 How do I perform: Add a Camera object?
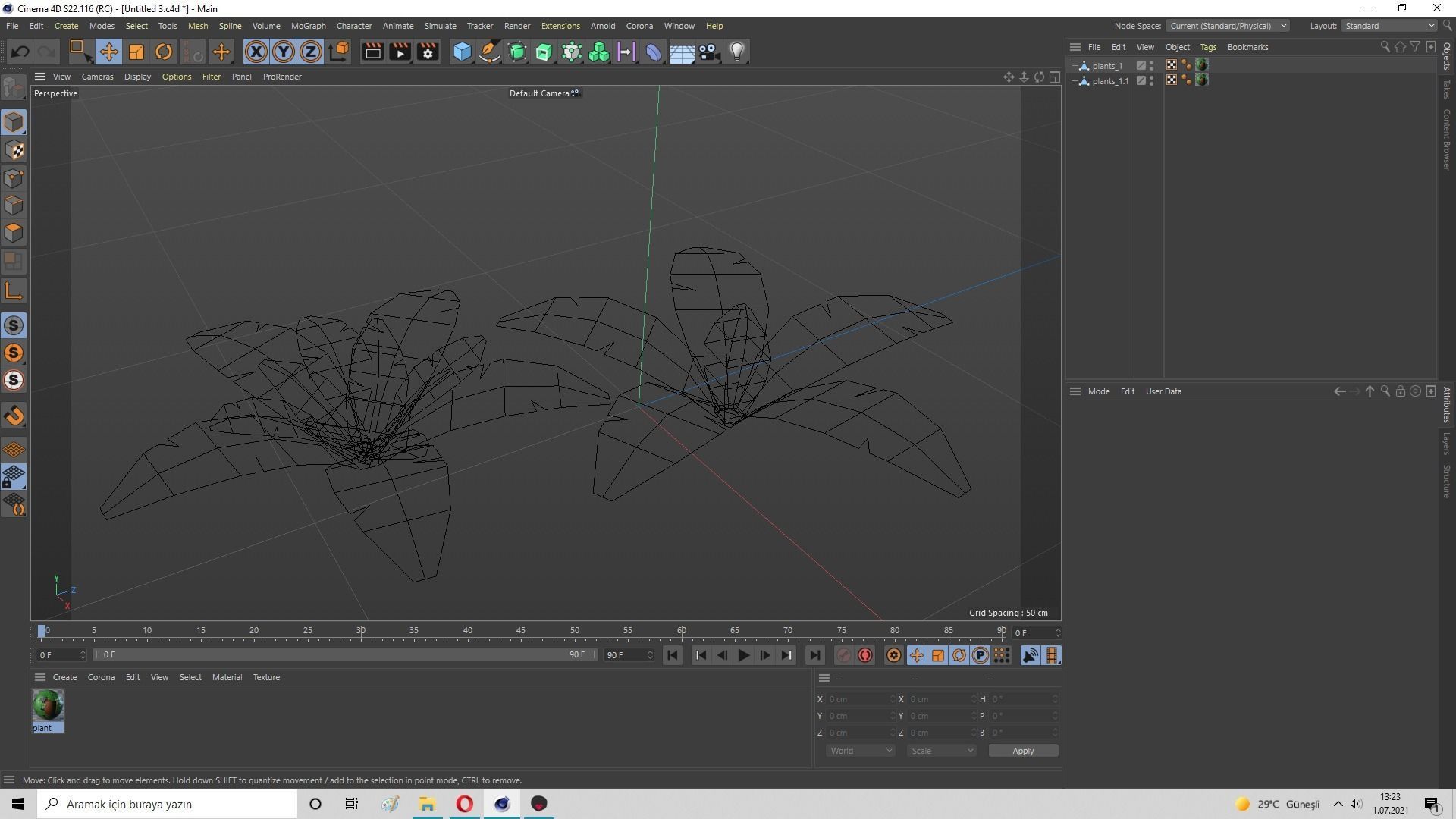tap(709, 52)
